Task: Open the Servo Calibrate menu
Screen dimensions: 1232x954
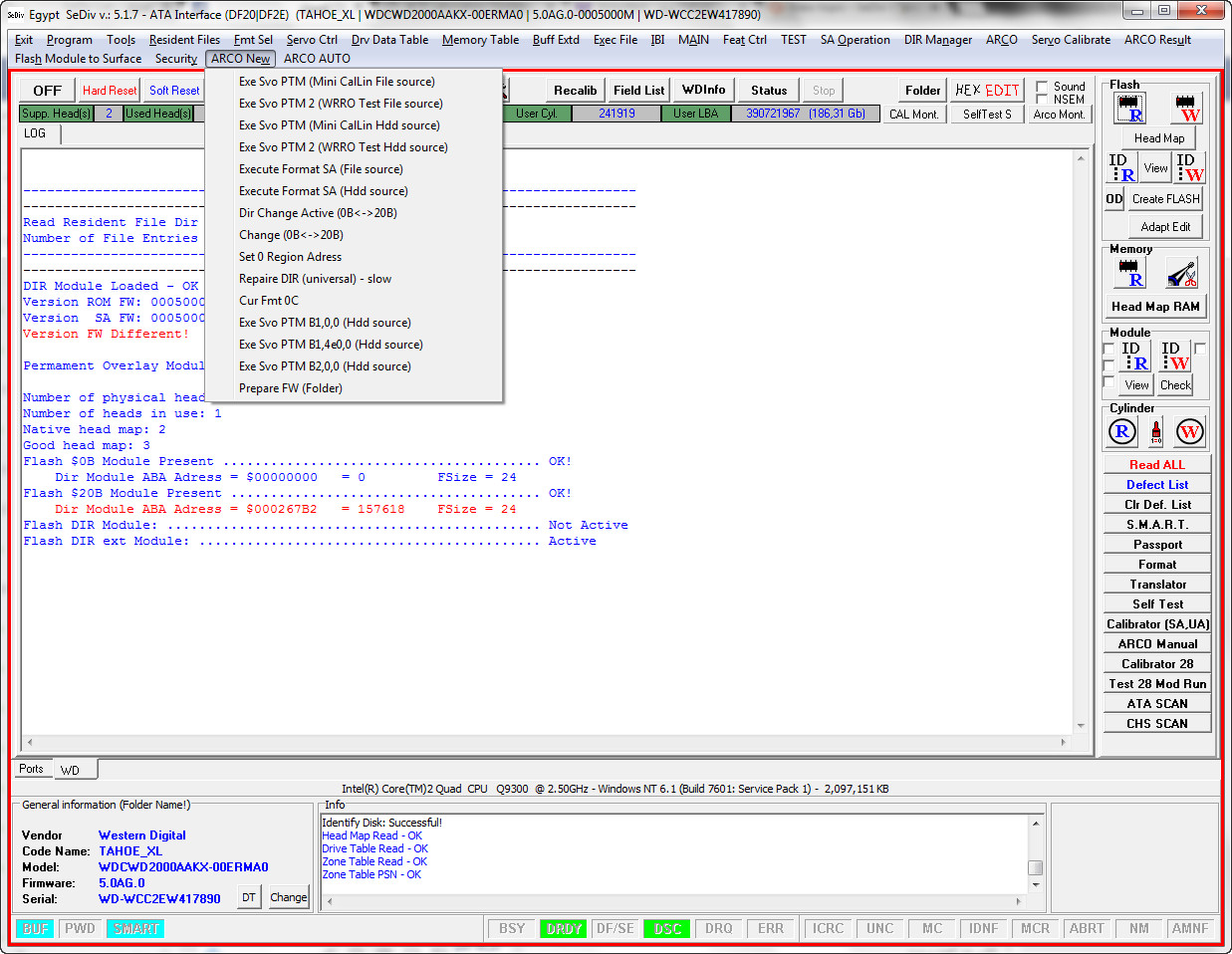Action: tap(1071, 40)
